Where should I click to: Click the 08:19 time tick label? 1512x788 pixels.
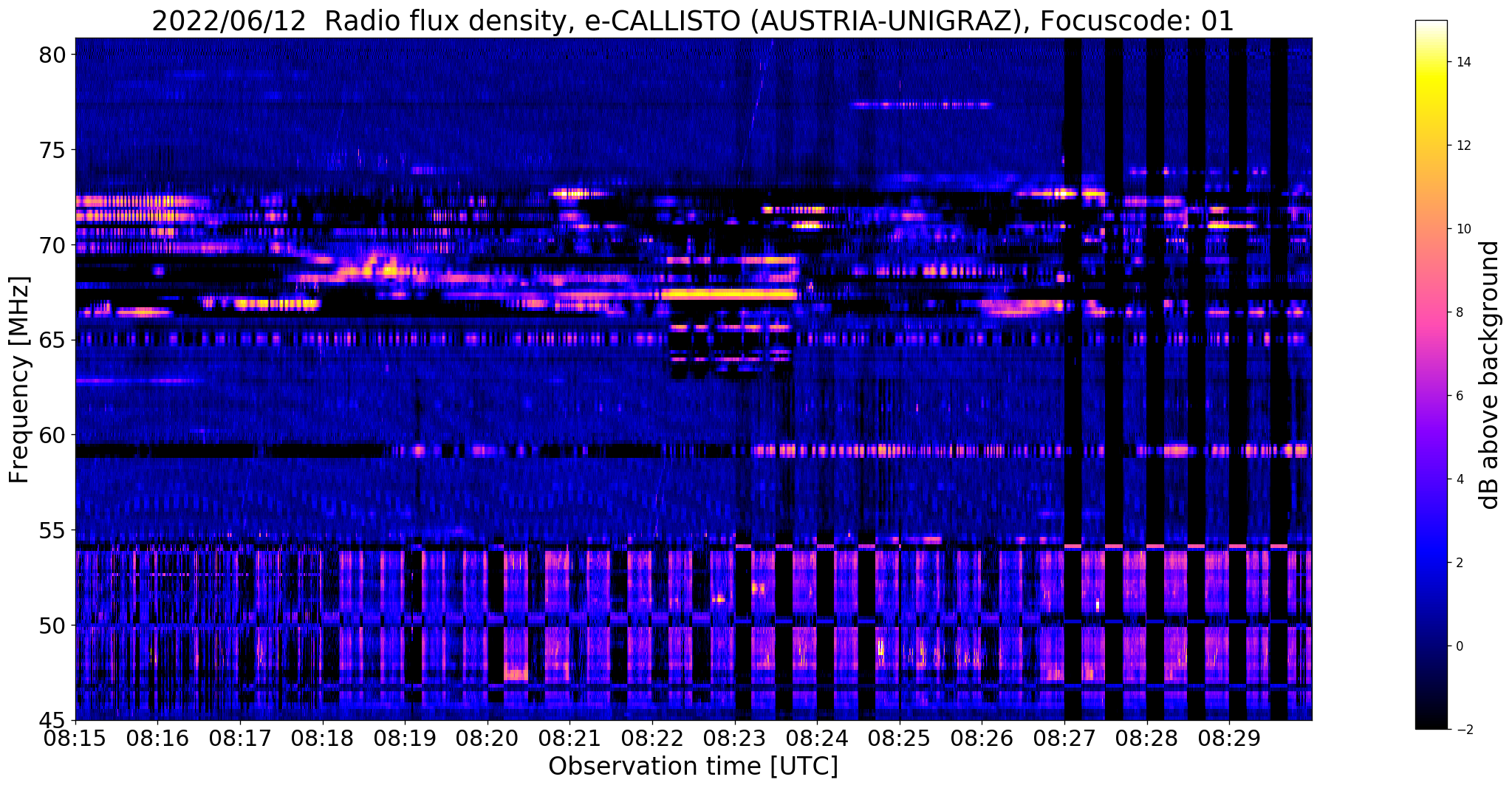click(x=405, y=738)
